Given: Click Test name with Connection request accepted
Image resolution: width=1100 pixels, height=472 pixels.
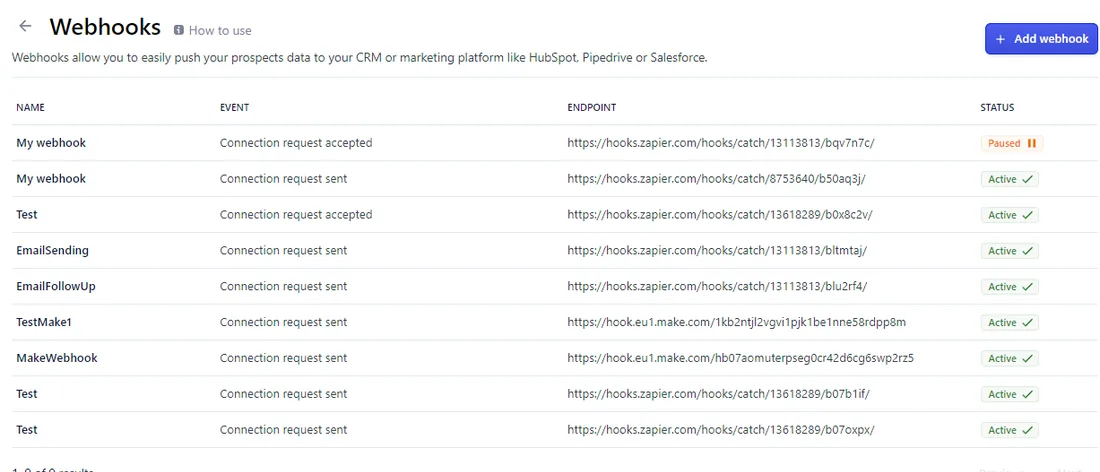Looking at the screenshot, I should [27, 215].
